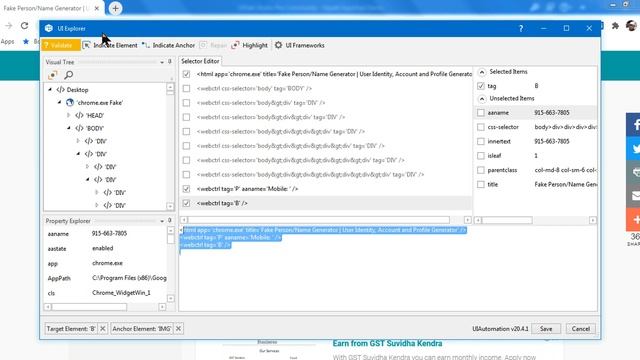Click the aaname value in Property Explorer
Screen dimensions: 640x360
click(x=109, y=234)
